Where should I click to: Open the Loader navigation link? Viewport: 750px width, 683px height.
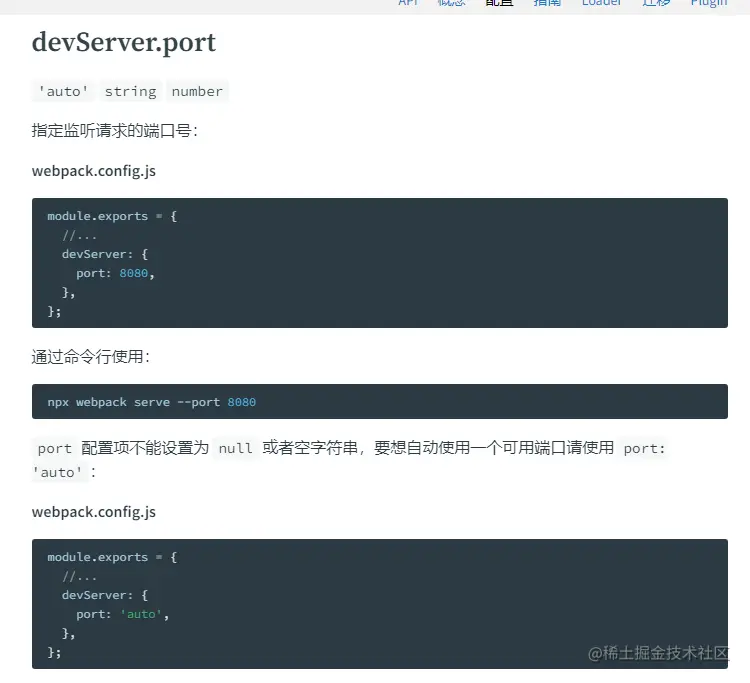pyautogui.click(x=601, y=4)
